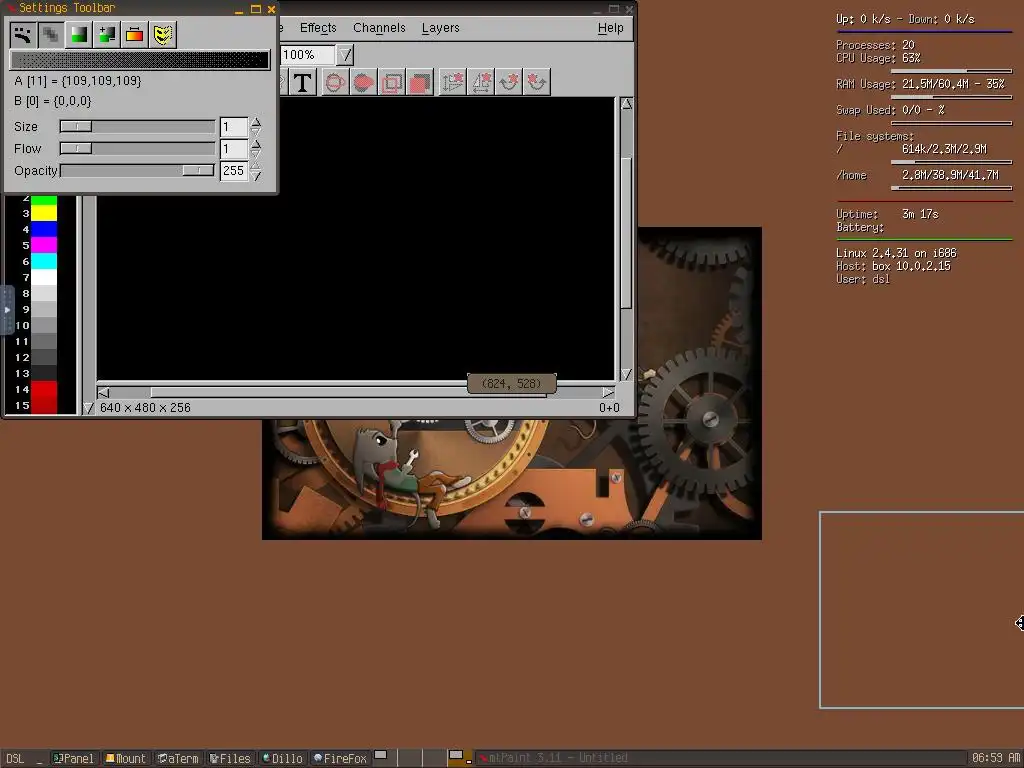The height and width of the screenshot is (768, 1024).
Task: Toggle the yellow mask shield button
Action: pyautogui.click(x=163, y=35)
